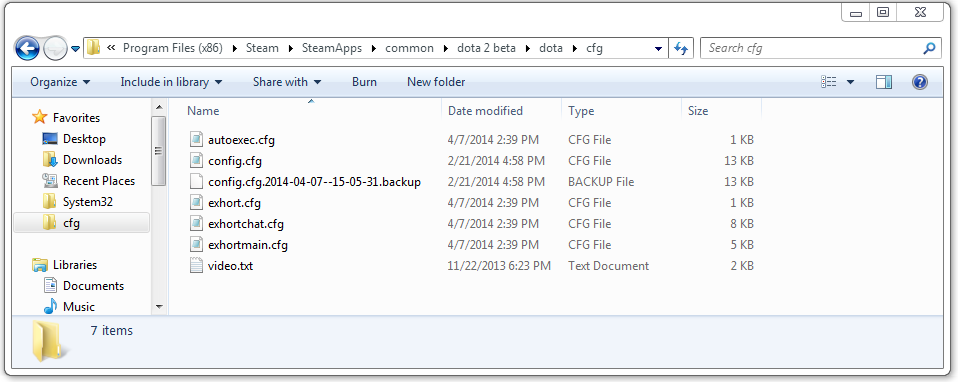The height and width of the screenshot is (382, 958).
Task: Click the Favorites star icon
Action: [x=40, y=117]
